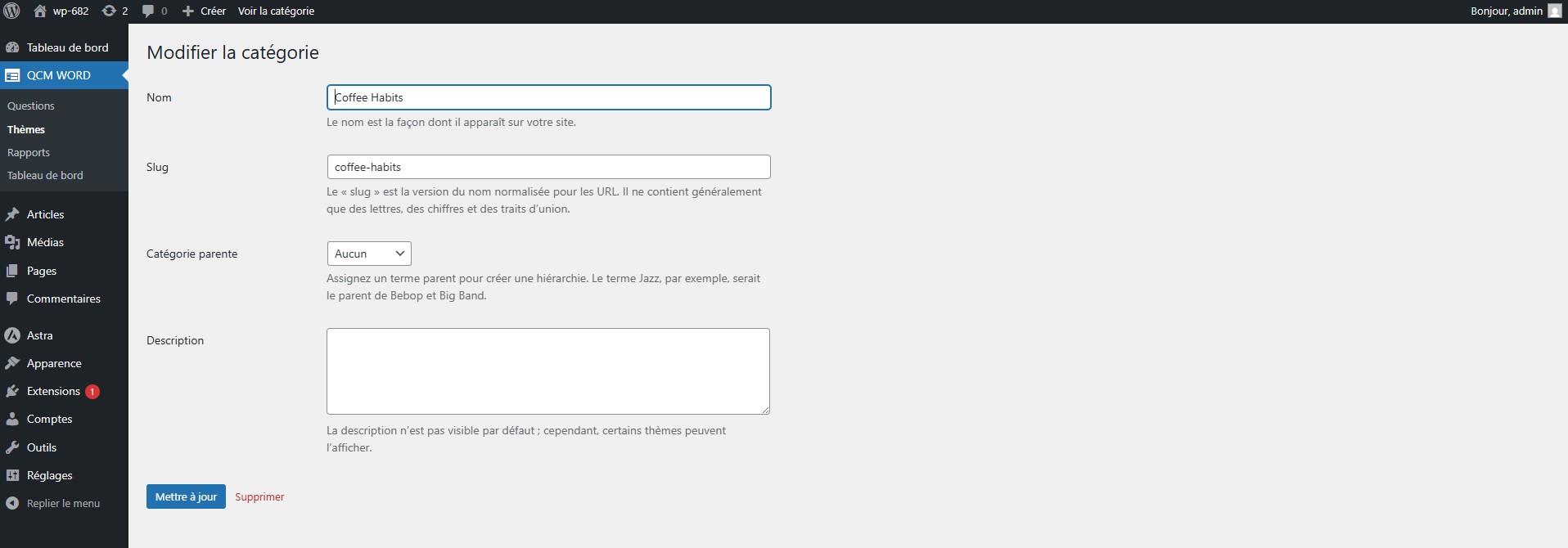The height and width of the screenshot is (548, 1568).
Task: Open Astra menu via its icon
Action: (12, 335)
